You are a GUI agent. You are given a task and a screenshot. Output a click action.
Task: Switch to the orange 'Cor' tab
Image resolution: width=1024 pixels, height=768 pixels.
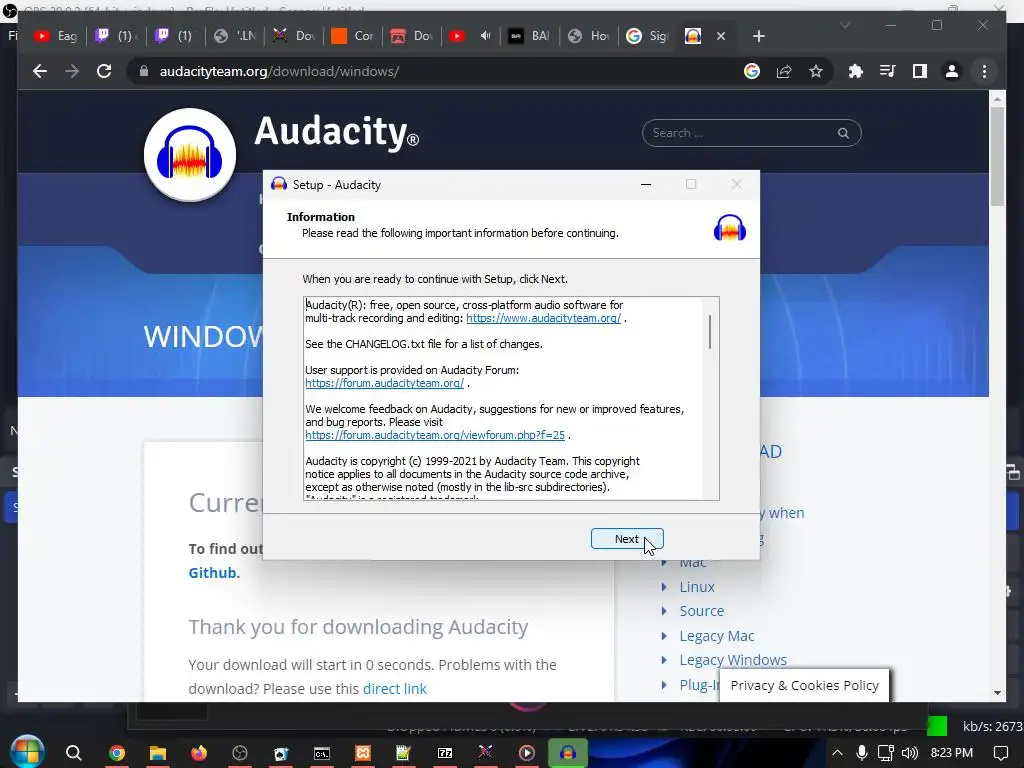pos(353,36)
